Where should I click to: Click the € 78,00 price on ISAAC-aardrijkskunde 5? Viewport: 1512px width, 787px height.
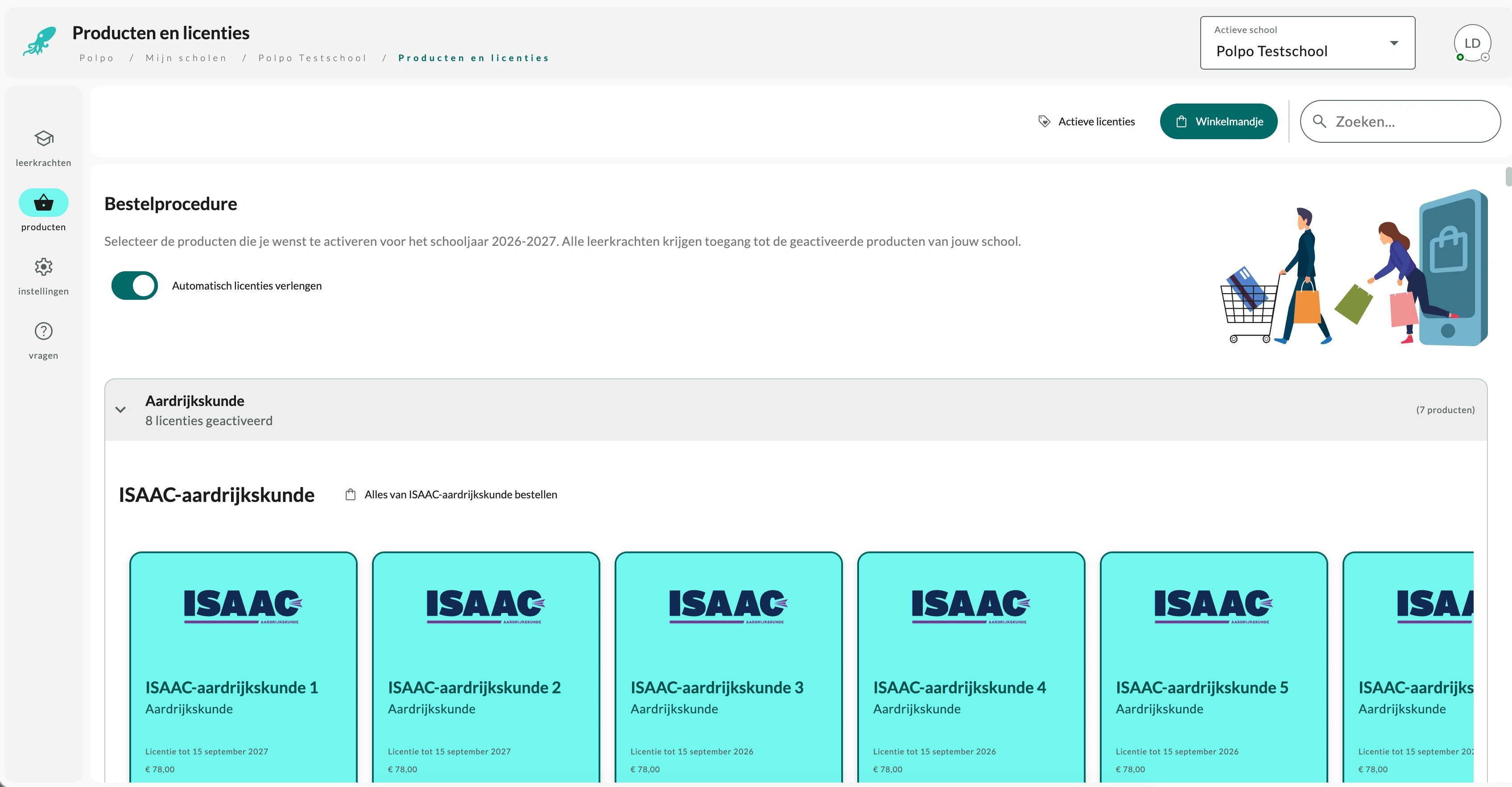point(1131,770)
